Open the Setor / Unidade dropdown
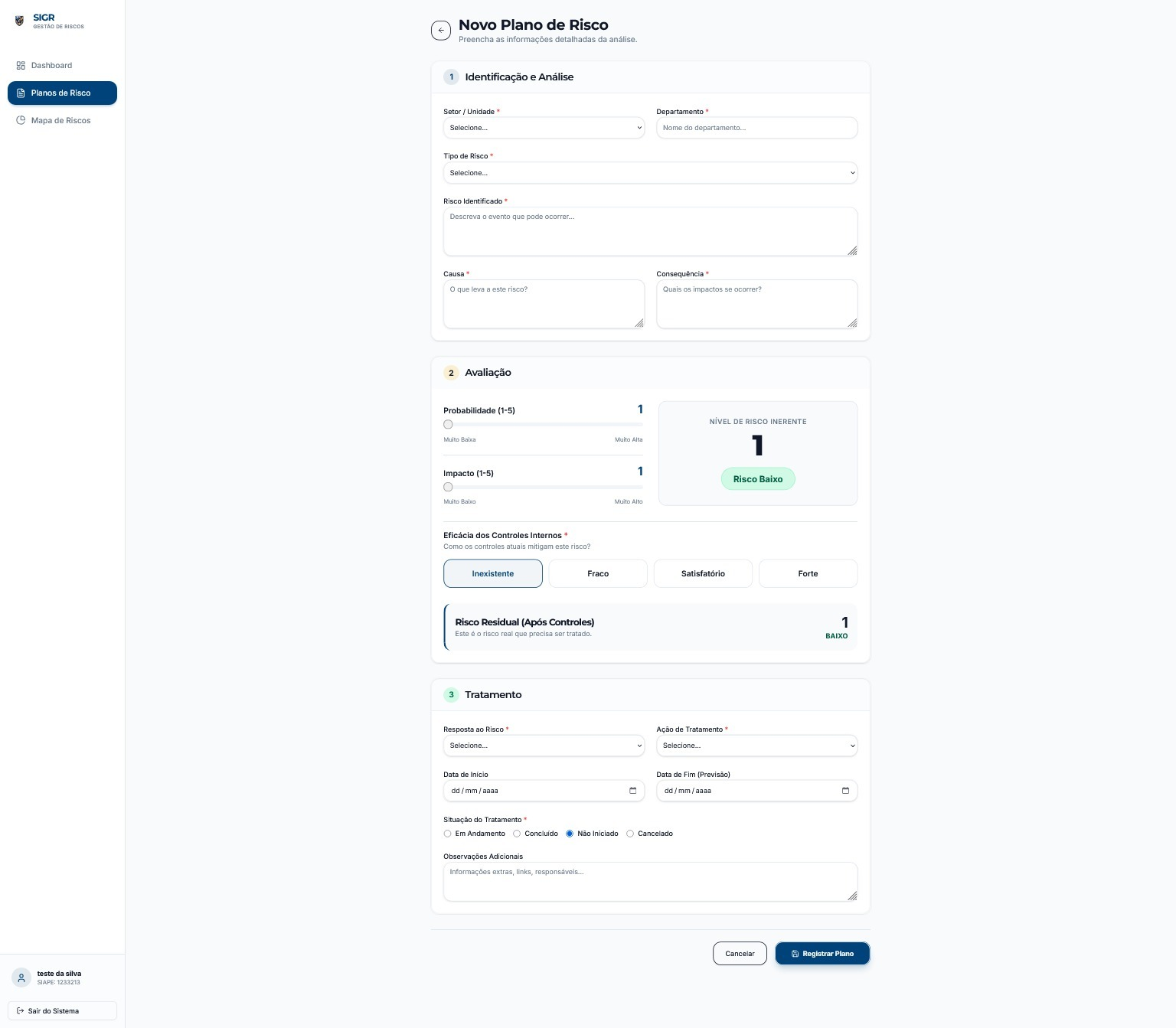 pos(544,128)
